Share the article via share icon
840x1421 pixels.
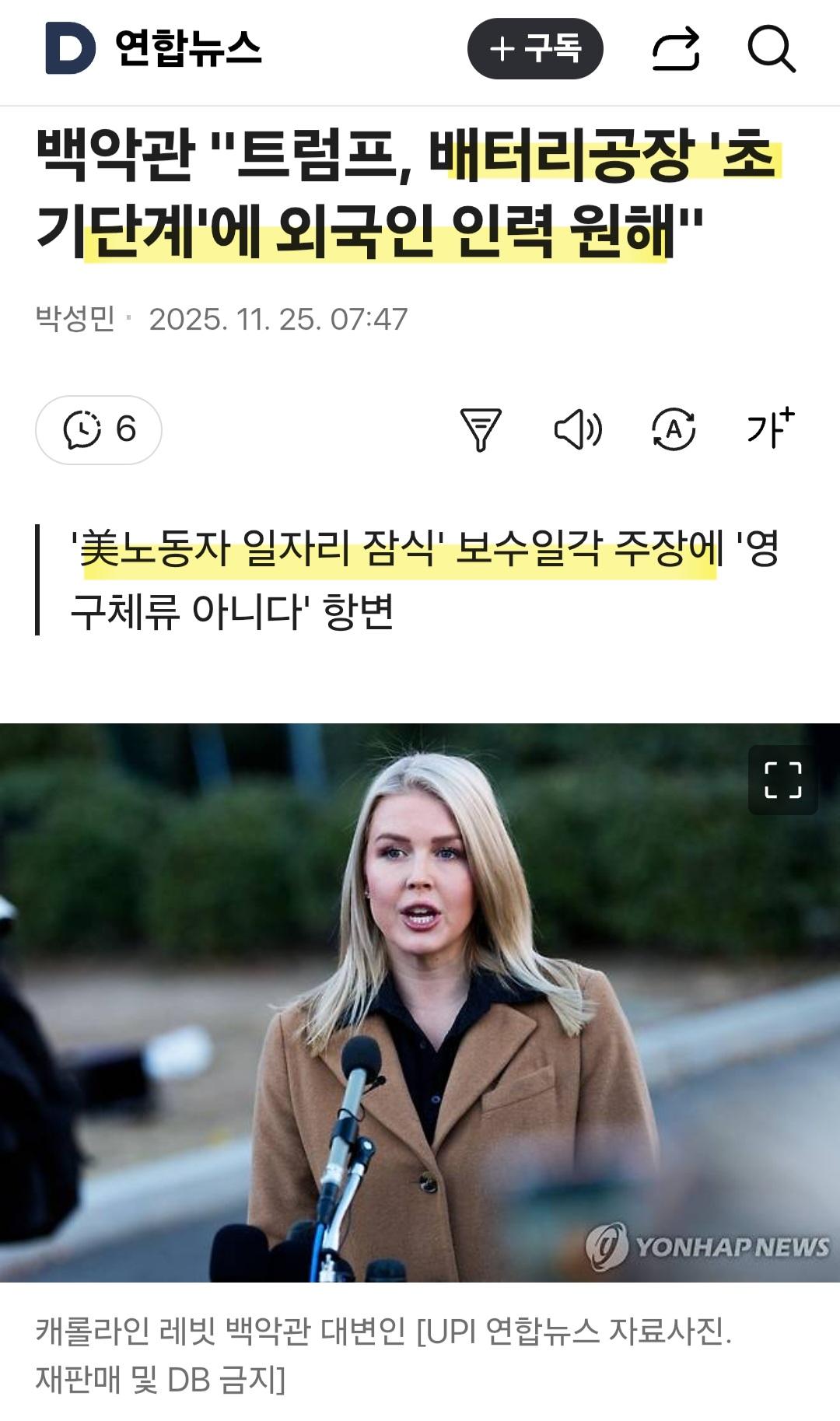tap(676, 49)
